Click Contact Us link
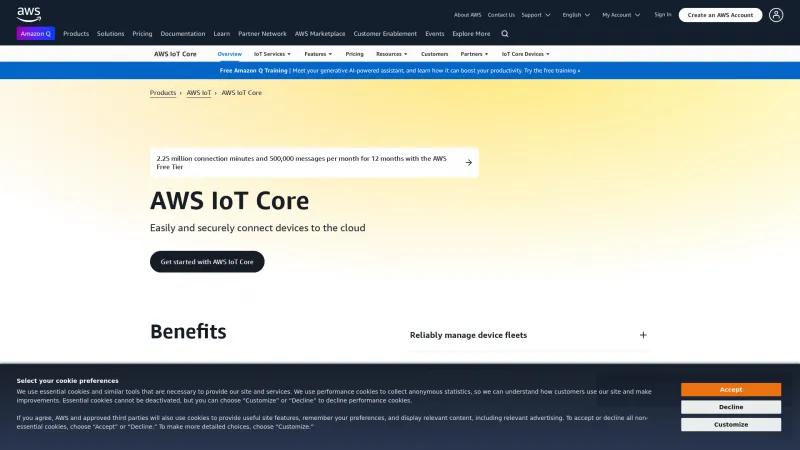This screenshot has height=450, width=800. (x=501, y=15)
